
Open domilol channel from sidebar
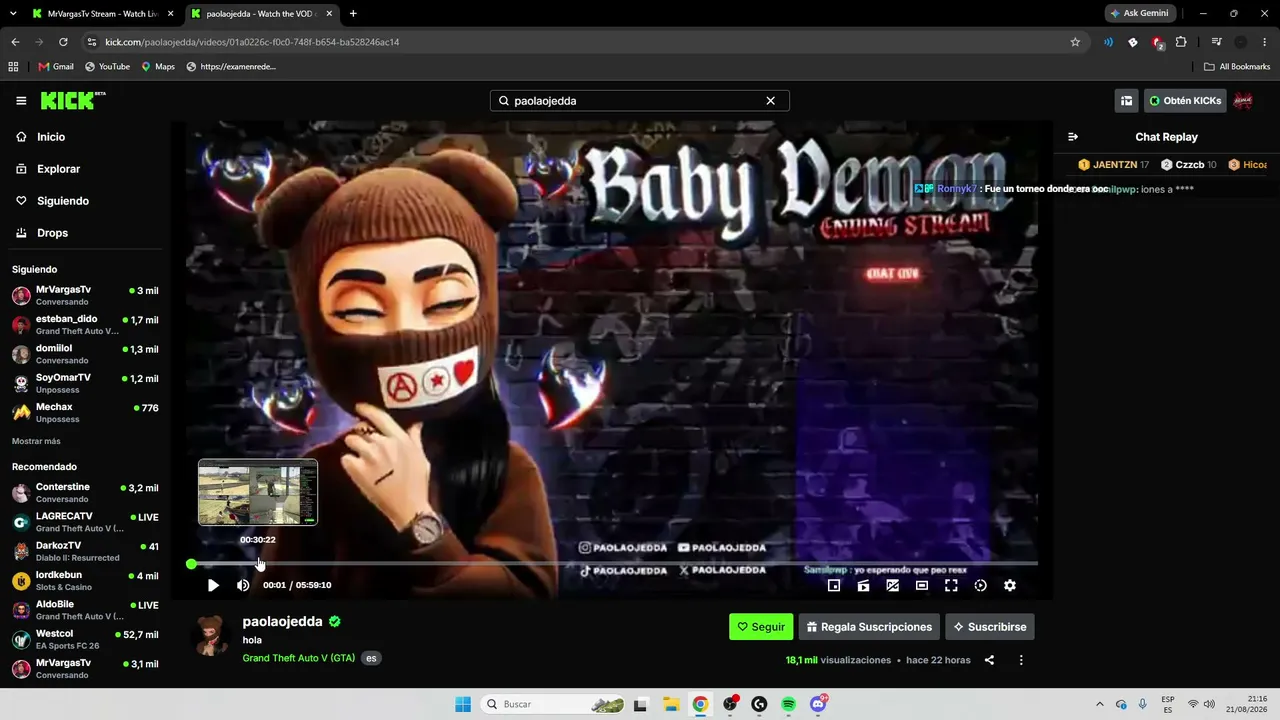pos(85,354)
